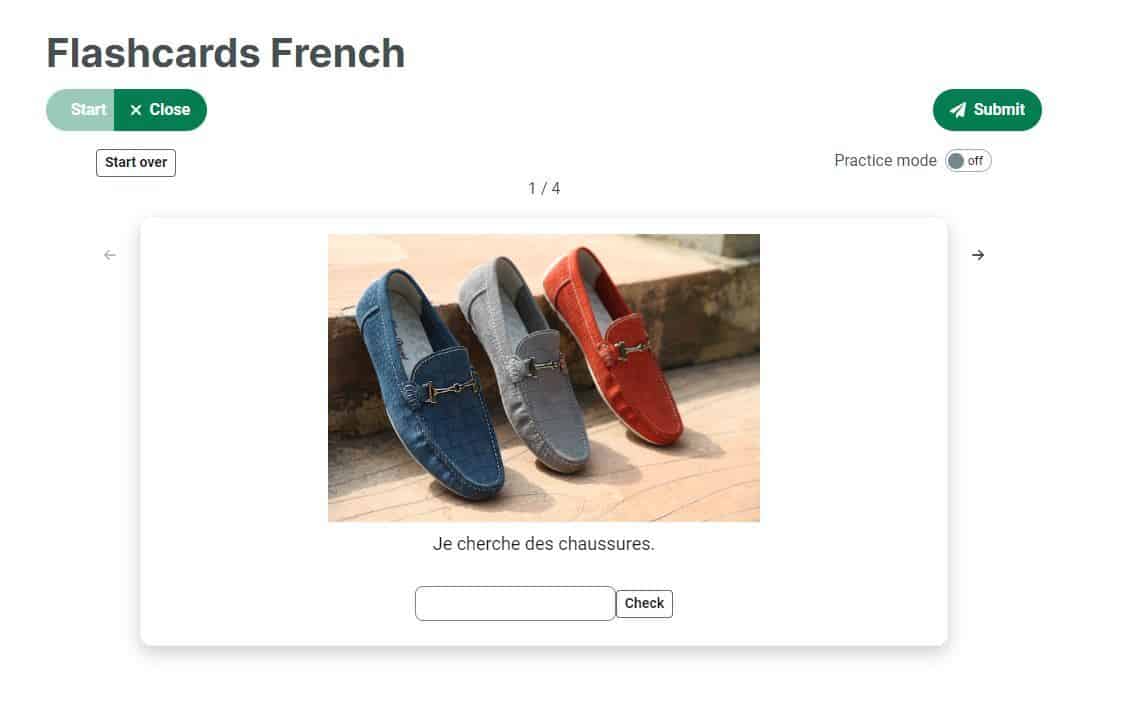Click the X icon in the Close button
This screenshot has height=716, width=1121.
click(x=136, y=110)
